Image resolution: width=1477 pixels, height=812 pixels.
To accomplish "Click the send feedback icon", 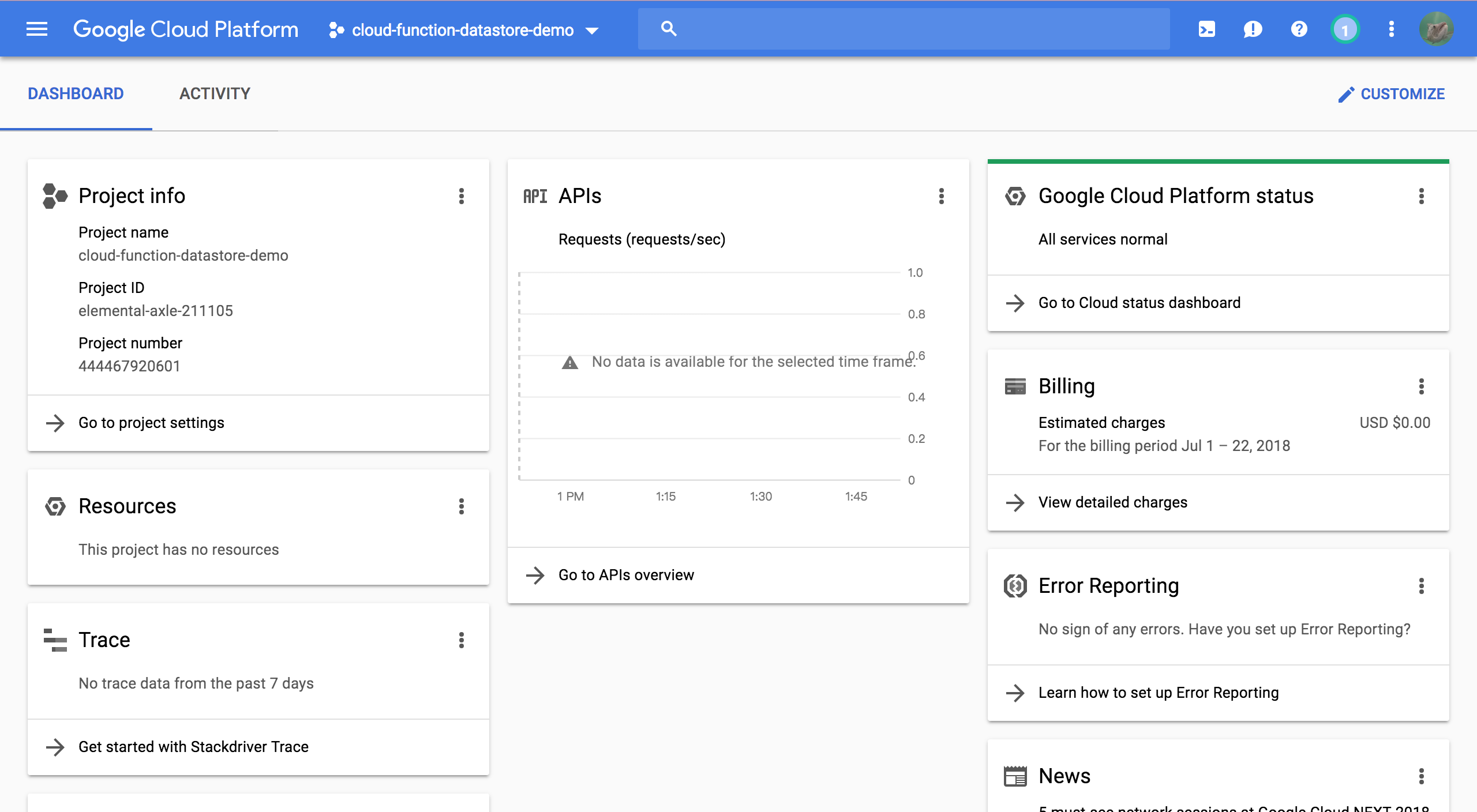I will [1253, 29].
